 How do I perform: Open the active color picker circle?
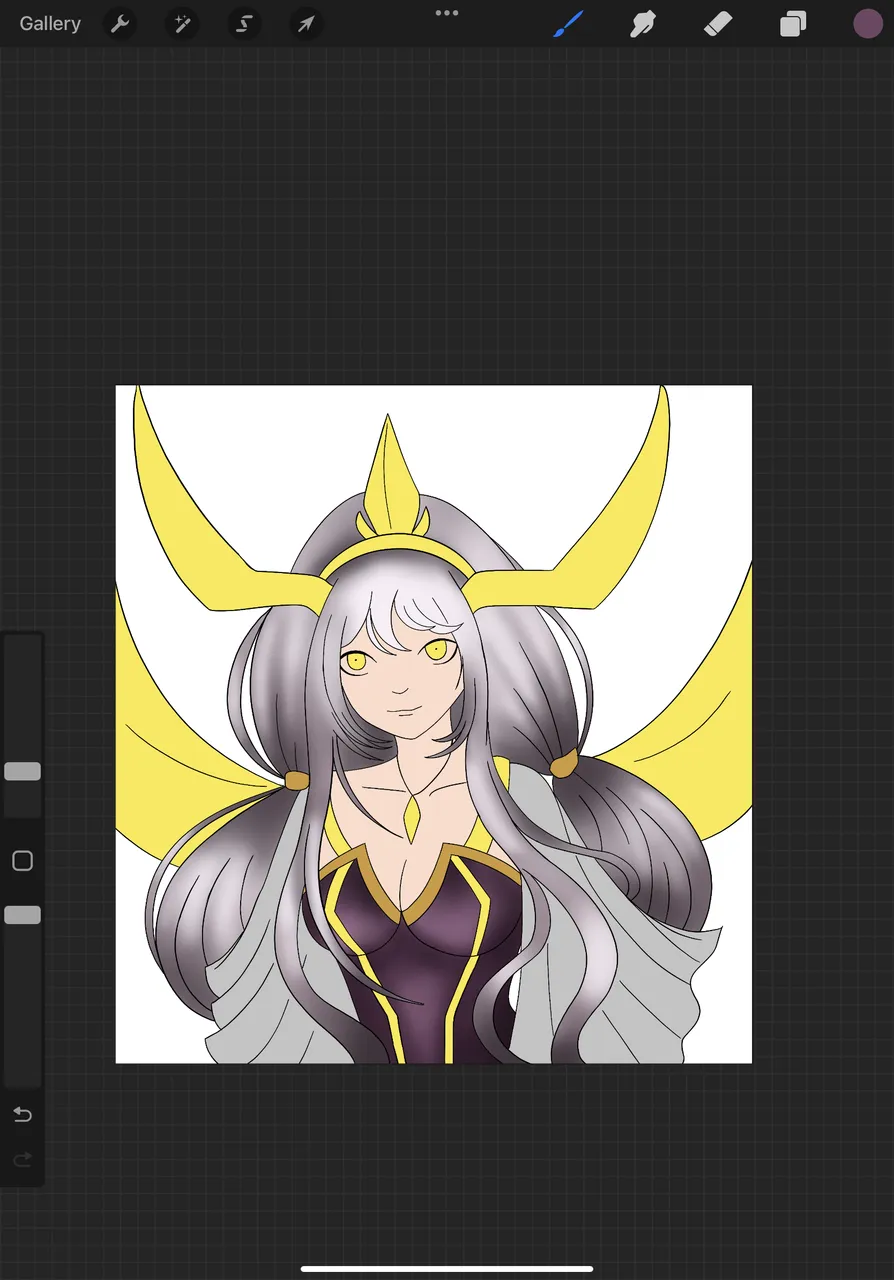[868, 24]
